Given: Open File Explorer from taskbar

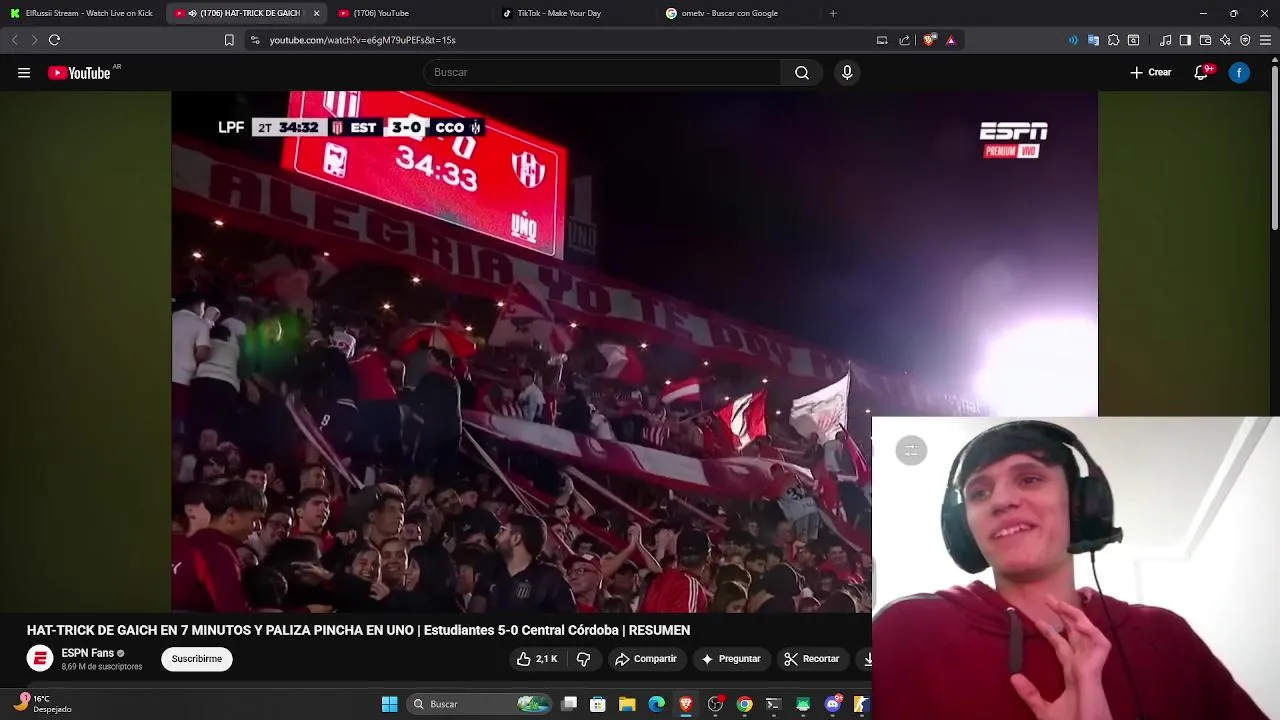Looking at the screenshot, I should pos(627,704).
